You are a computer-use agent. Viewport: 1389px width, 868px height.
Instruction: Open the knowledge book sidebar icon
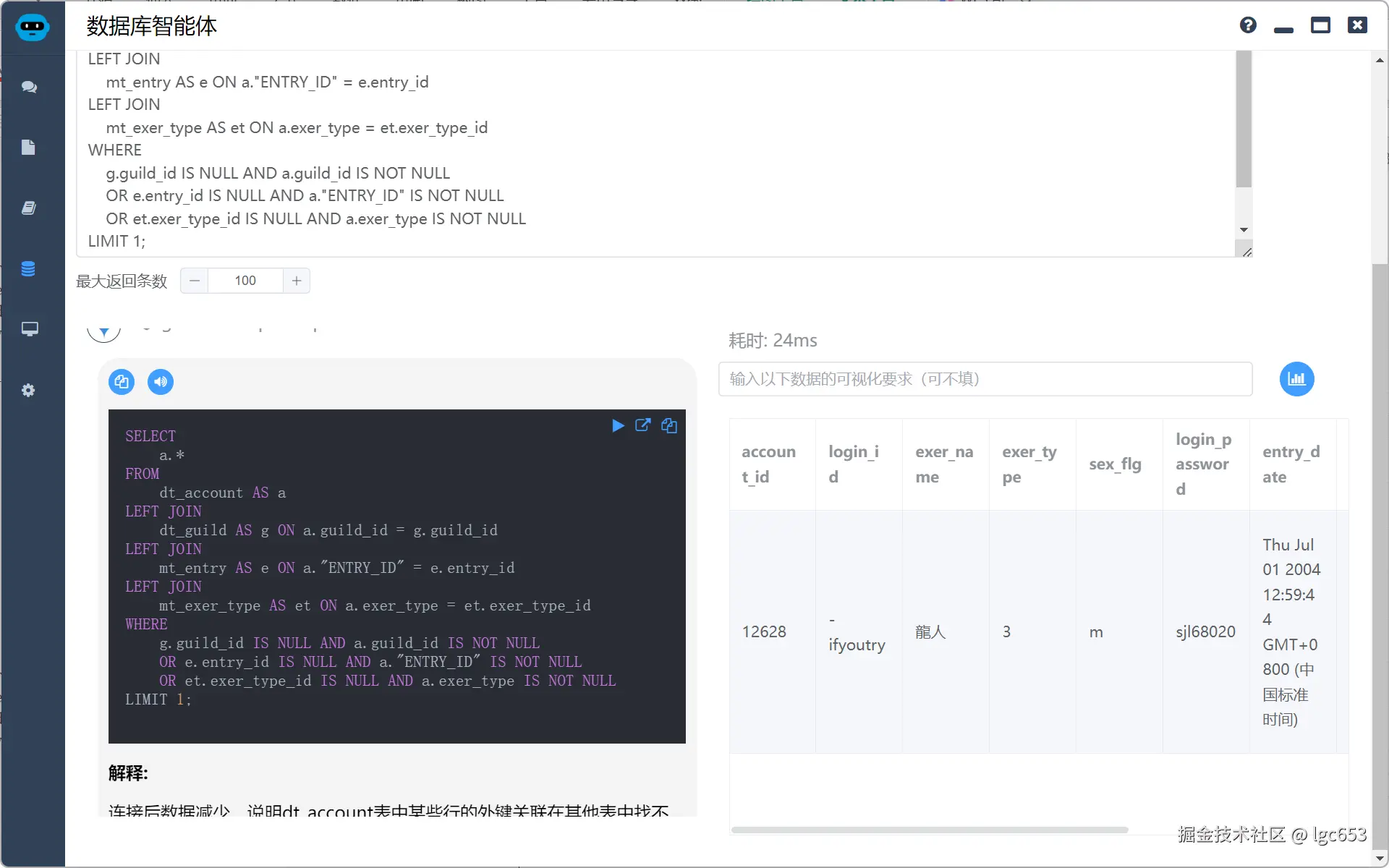pyautogui.click(x=28, y=208)
